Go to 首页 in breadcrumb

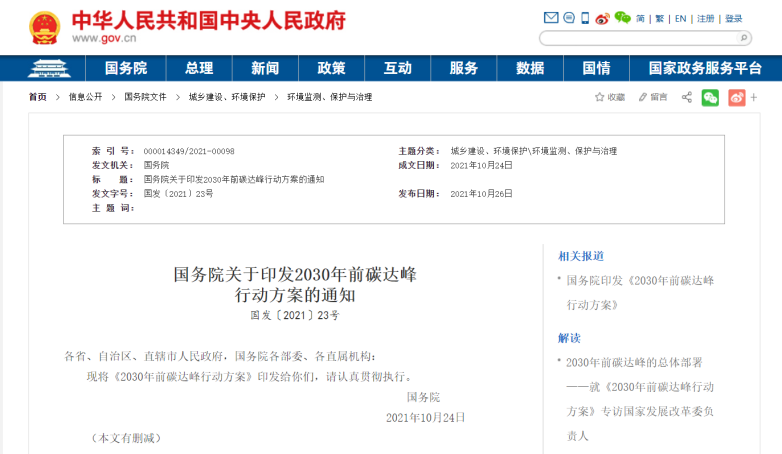tap(38, 97)
